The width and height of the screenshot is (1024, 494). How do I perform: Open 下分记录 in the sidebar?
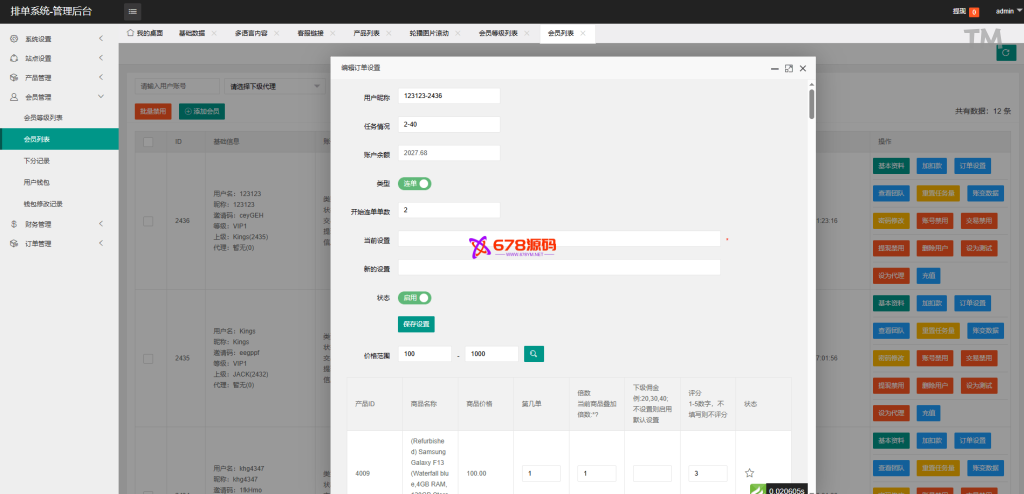(x=37, y=160)
